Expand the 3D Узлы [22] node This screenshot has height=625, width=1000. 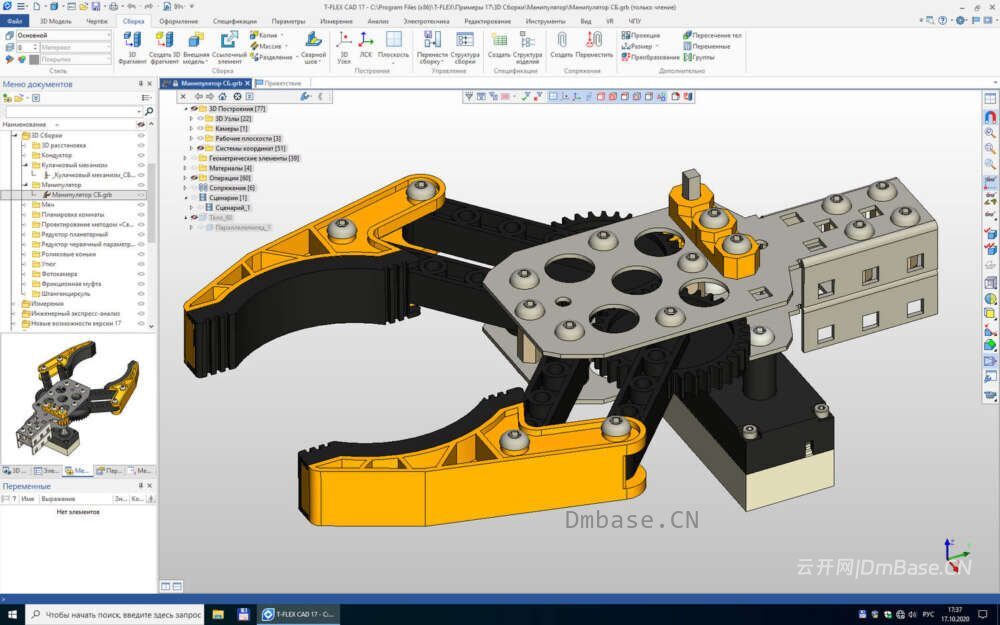[191, 119]
